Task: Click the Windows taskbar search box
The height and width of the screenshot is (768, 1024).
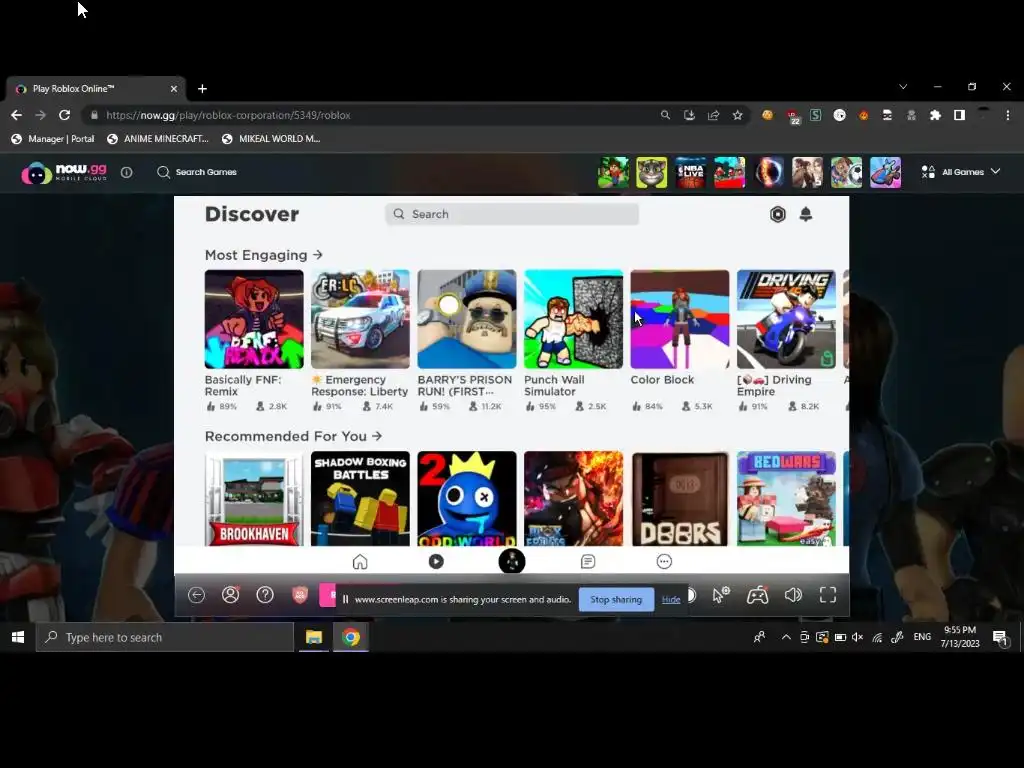Action: [x=165, y=637]
